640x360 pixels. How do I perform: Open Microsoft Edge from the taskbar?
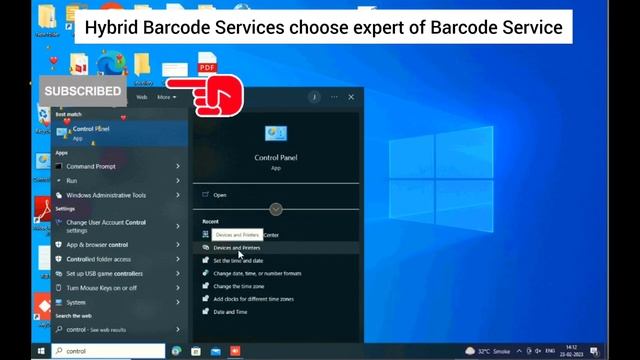(176, 351)
